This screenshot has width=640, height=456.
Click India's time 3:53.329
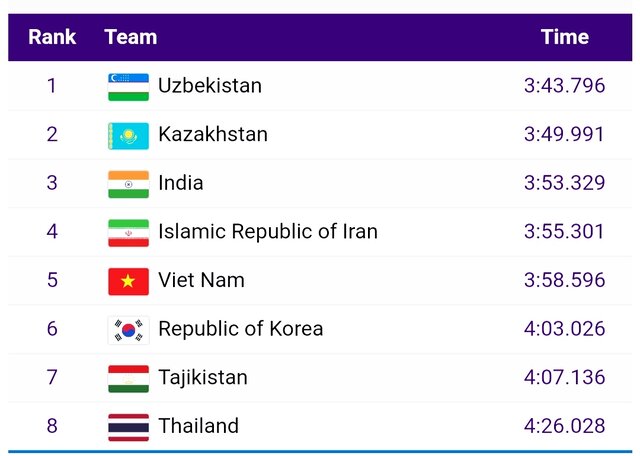564,183
